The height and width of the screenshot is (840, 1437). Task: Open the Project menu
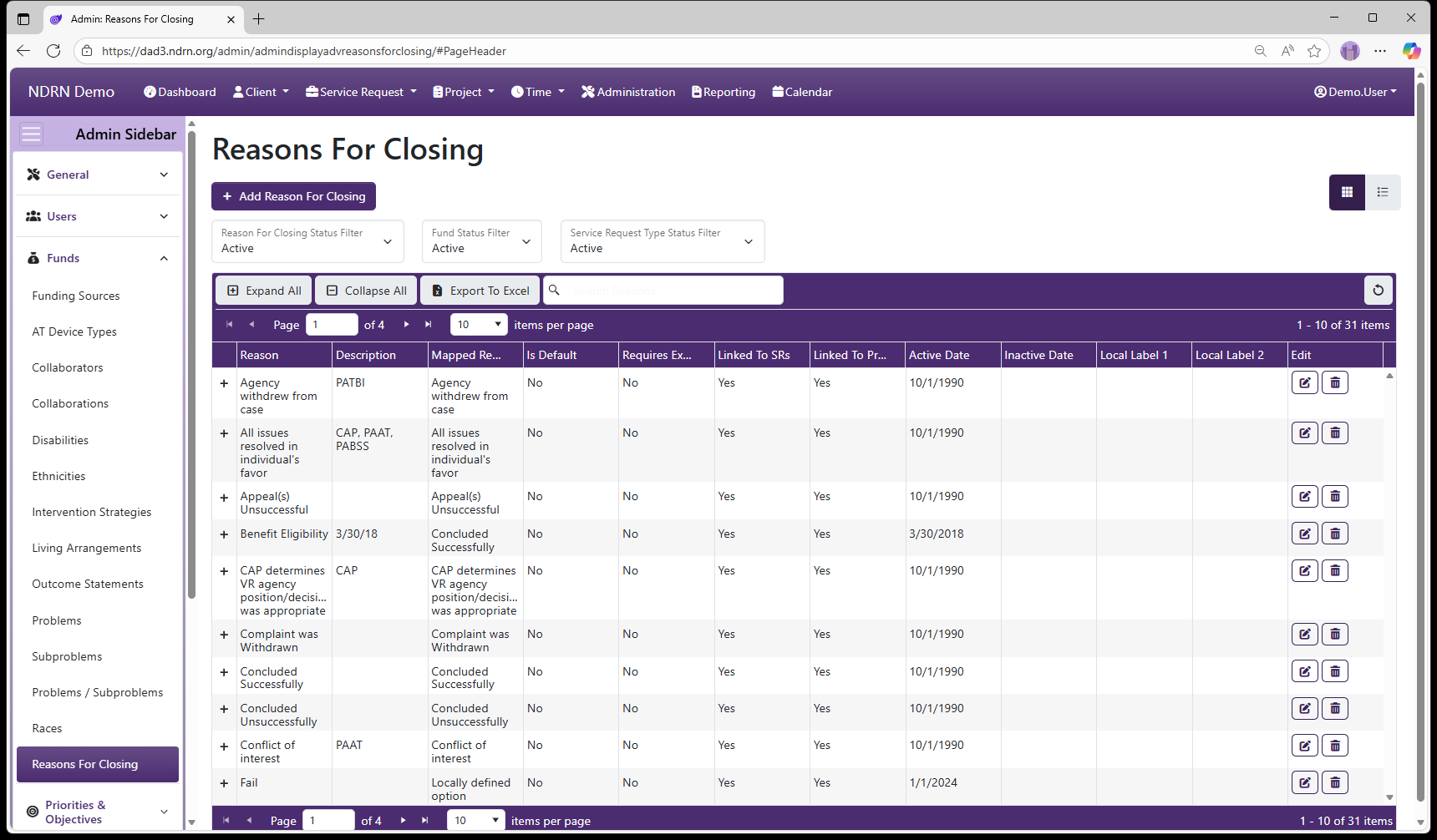point(464,92)
